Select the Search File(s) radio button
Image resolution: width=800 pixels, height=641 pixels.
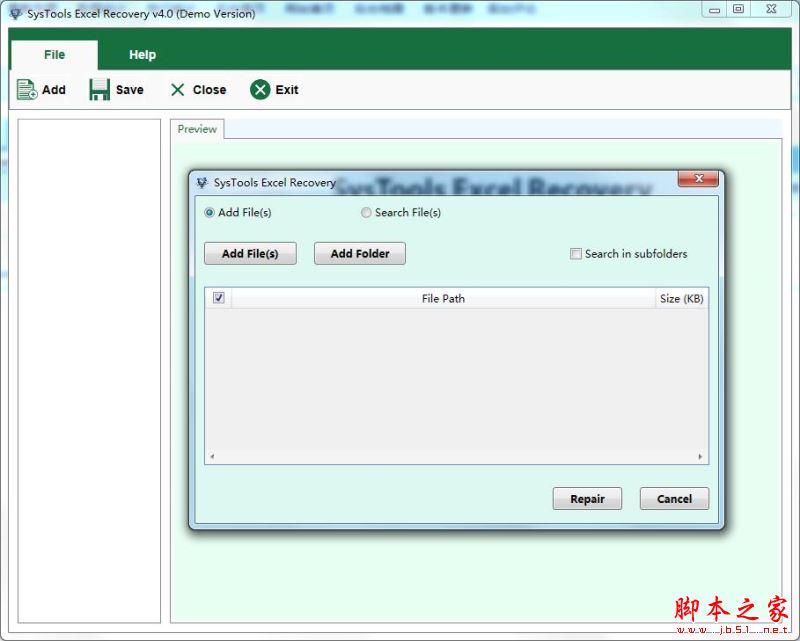366,212
